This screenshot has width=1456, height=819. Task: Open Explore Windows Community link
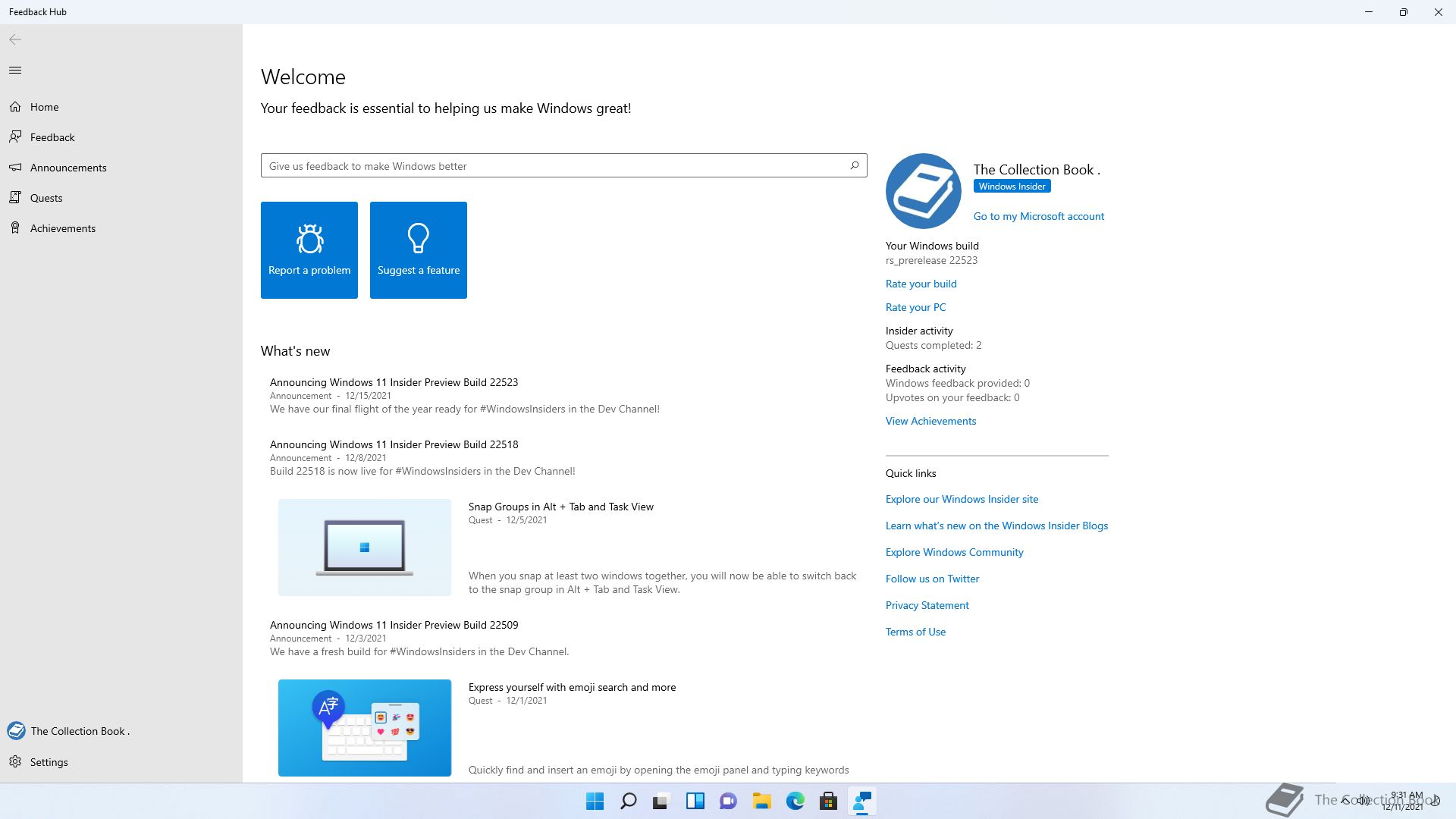click(955, 552)
